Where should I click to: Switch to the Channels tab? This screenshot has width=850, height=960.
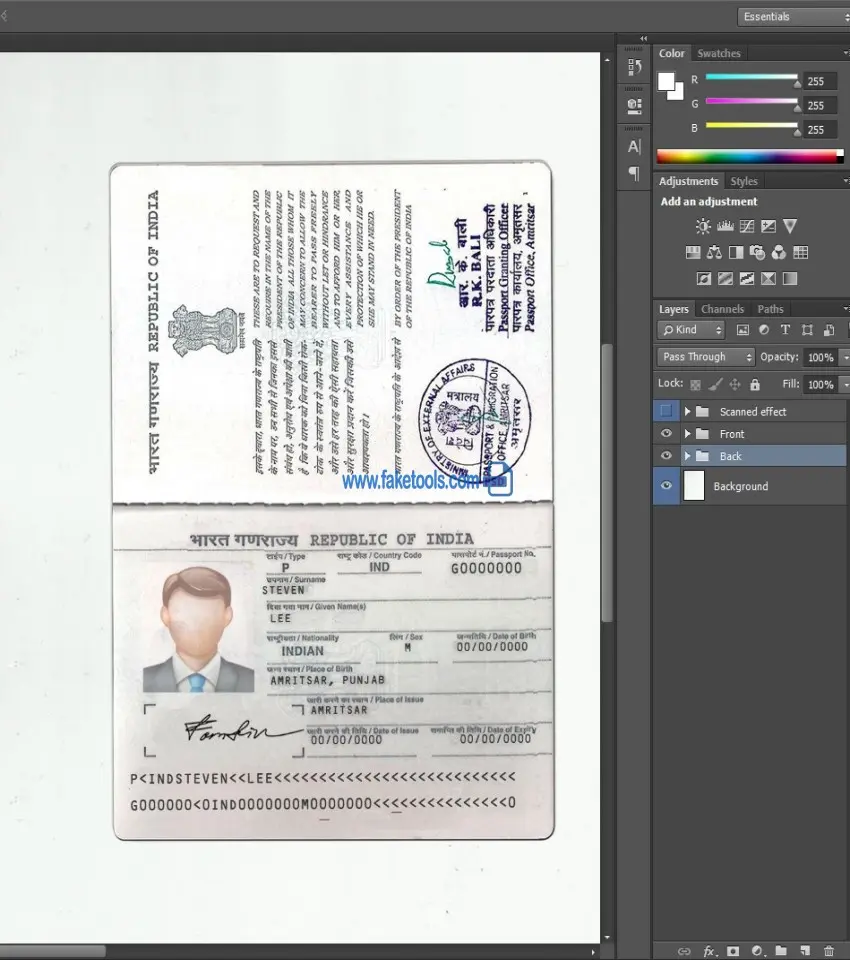tap(722, 309)
